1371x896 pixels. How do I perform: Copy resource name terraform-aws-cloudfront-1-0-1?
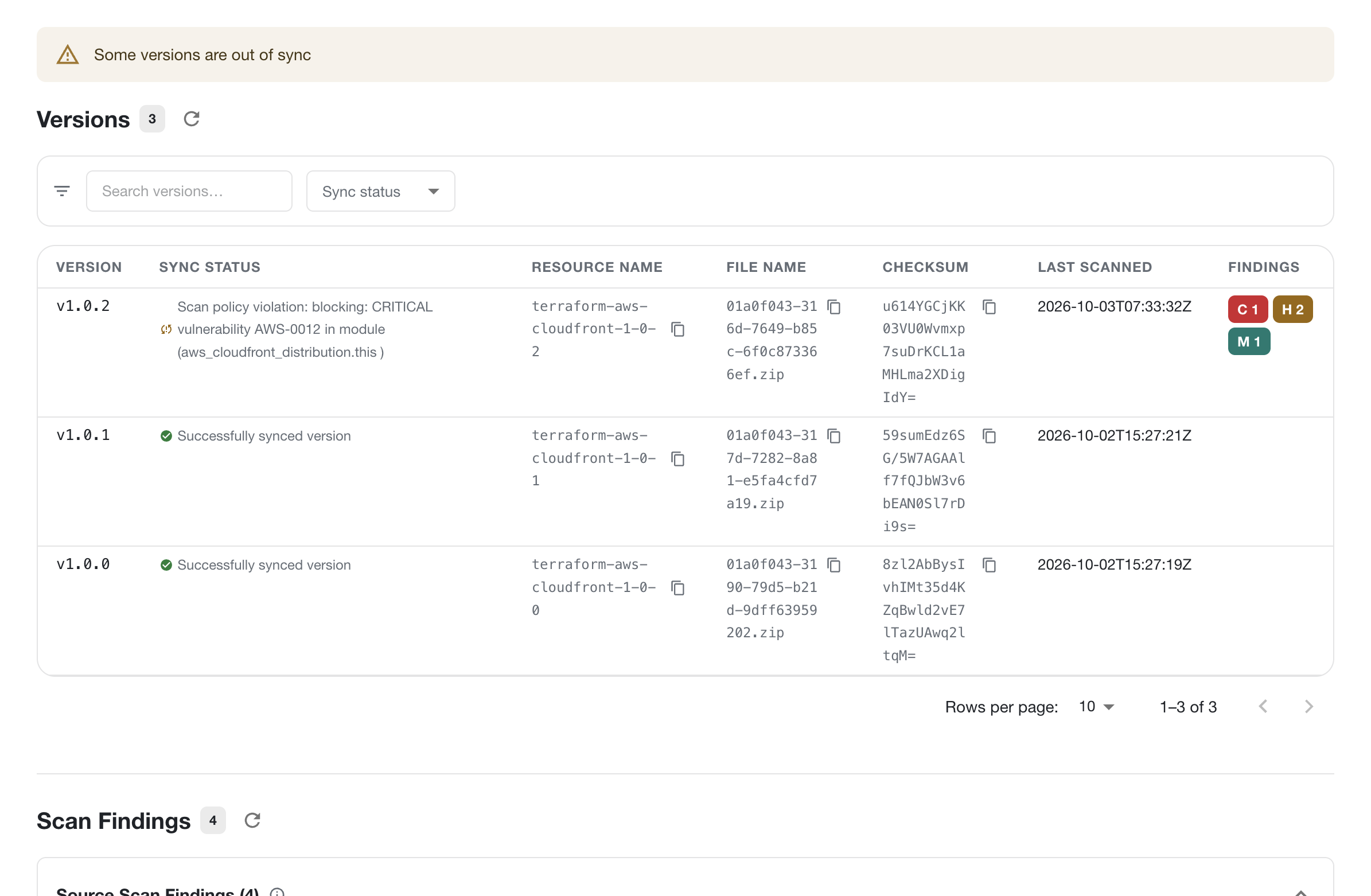tap(678, 459)
